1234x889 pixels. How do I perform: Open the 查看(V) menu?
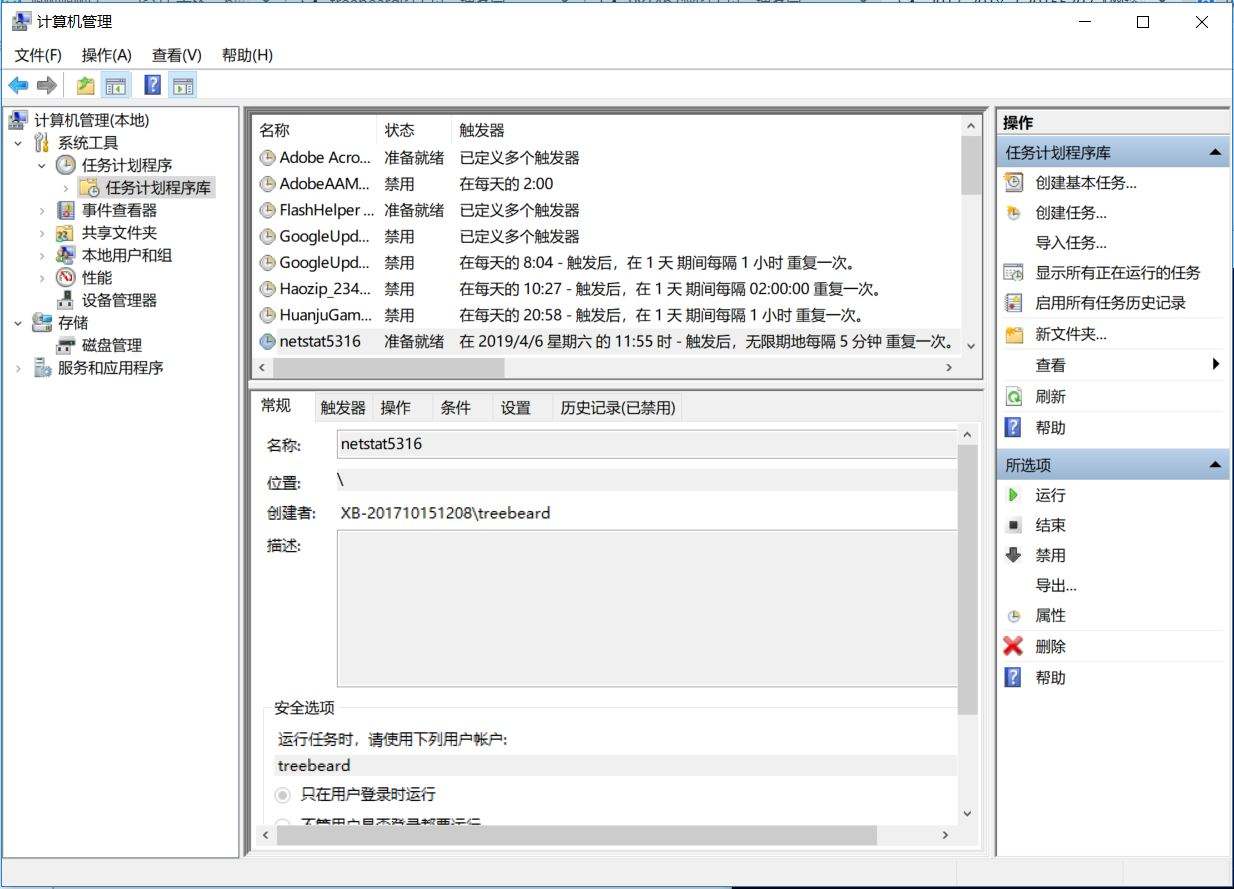pos(177,55)
